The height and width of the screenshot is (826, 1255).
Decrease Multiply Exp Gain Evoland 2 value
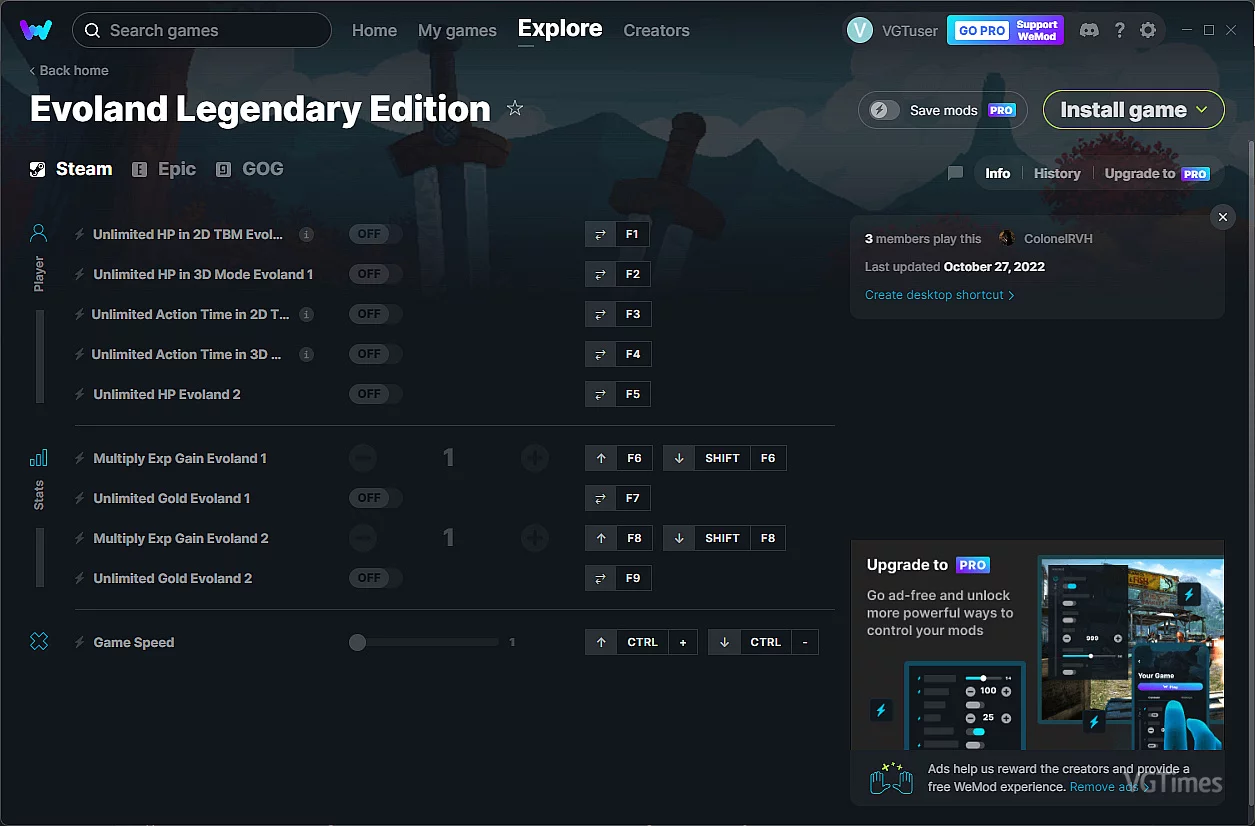tap(363, 538)
